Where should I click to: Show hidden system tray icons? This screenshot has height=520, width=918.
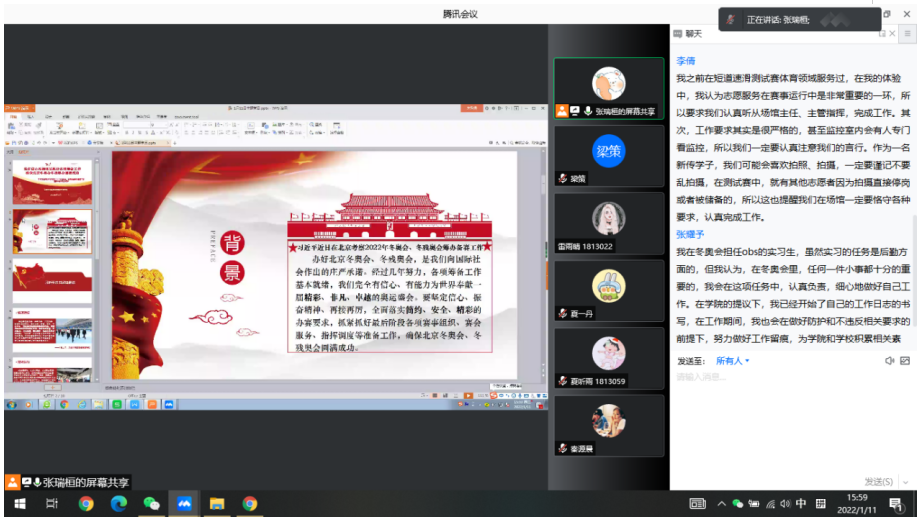[x=721, y=504]
